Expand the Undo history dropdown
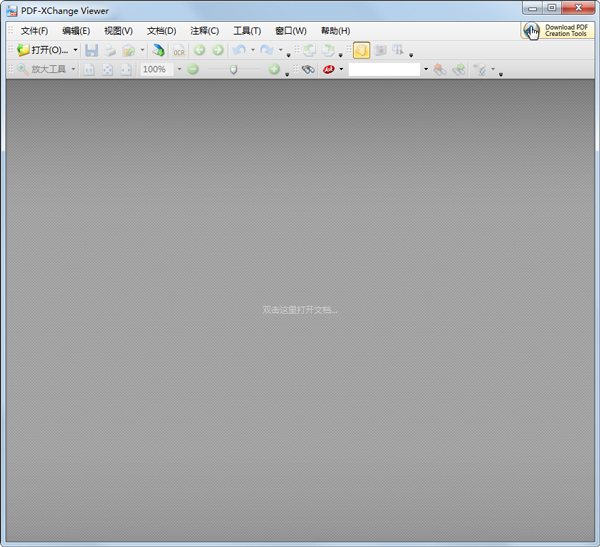This screenshot has height=547, width=600. point(253,50)
